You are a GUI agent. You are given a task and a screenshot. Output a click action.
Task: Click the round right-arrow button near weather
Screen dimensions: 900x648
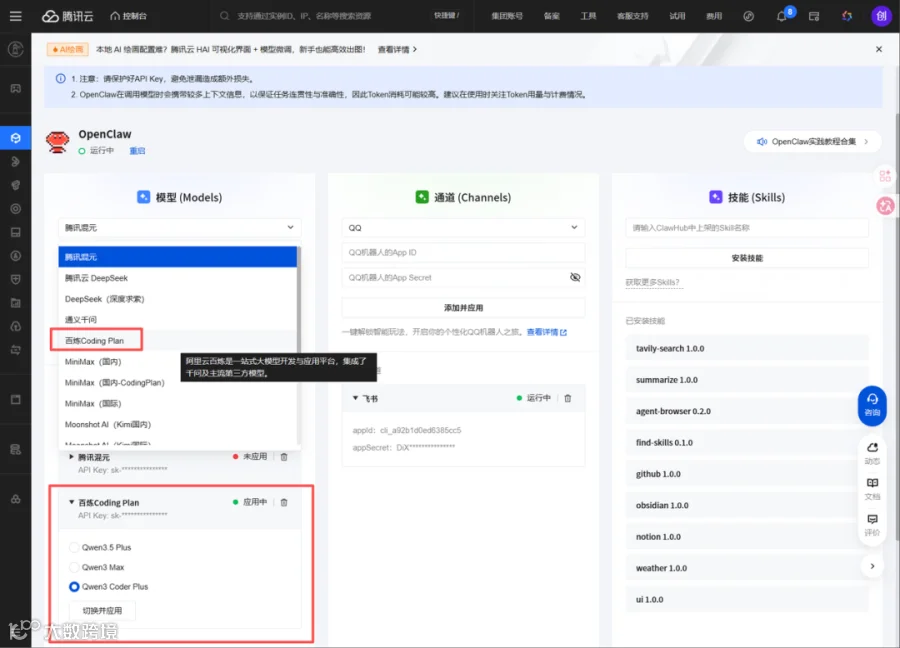[x=872, y=566]
